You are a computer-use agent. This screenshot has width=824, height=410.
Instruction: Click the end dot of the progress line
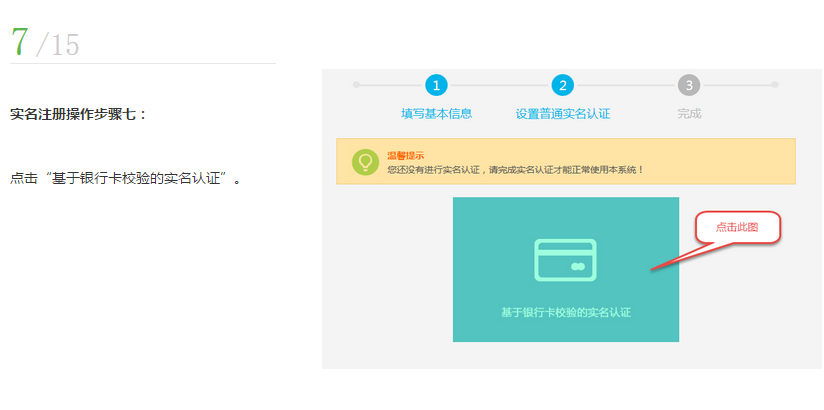tap(774, 85)
